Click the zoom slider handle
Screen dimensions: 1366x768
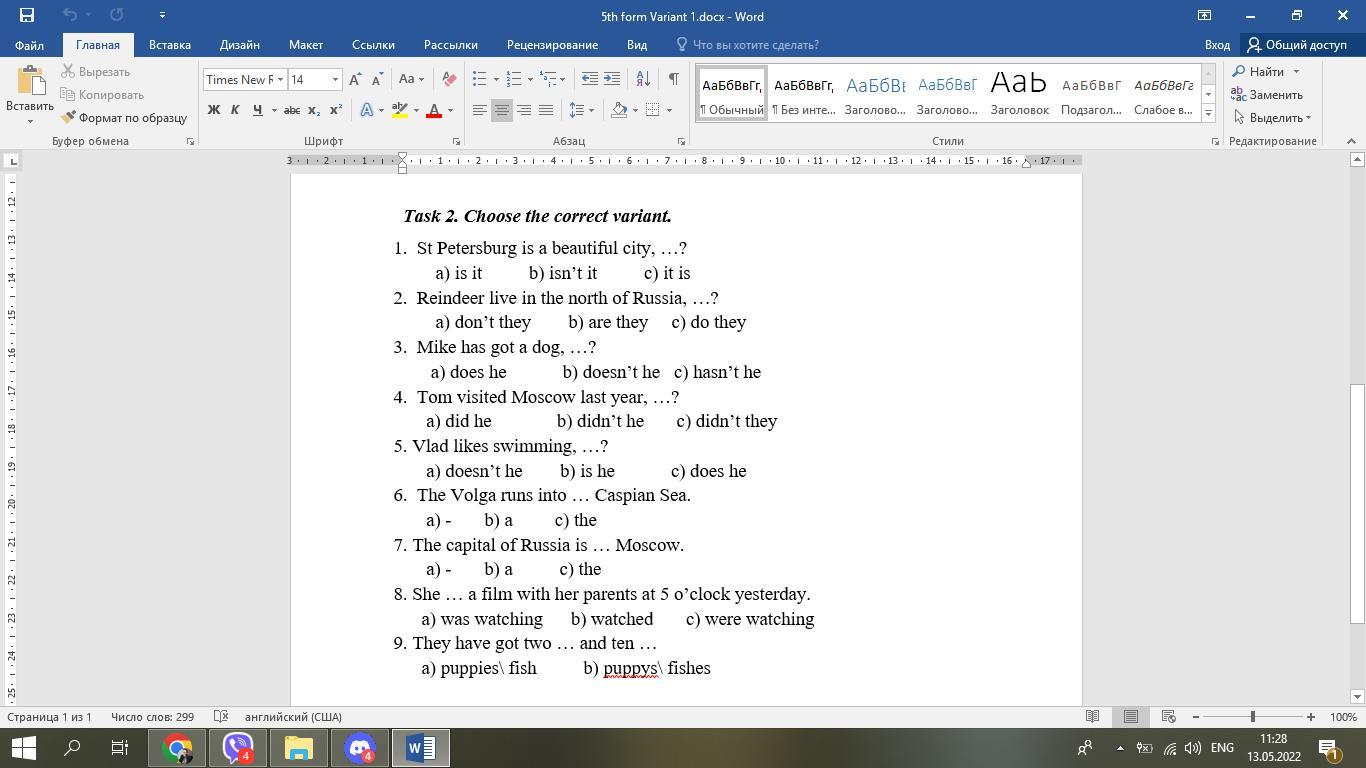tap(1252, 717)
